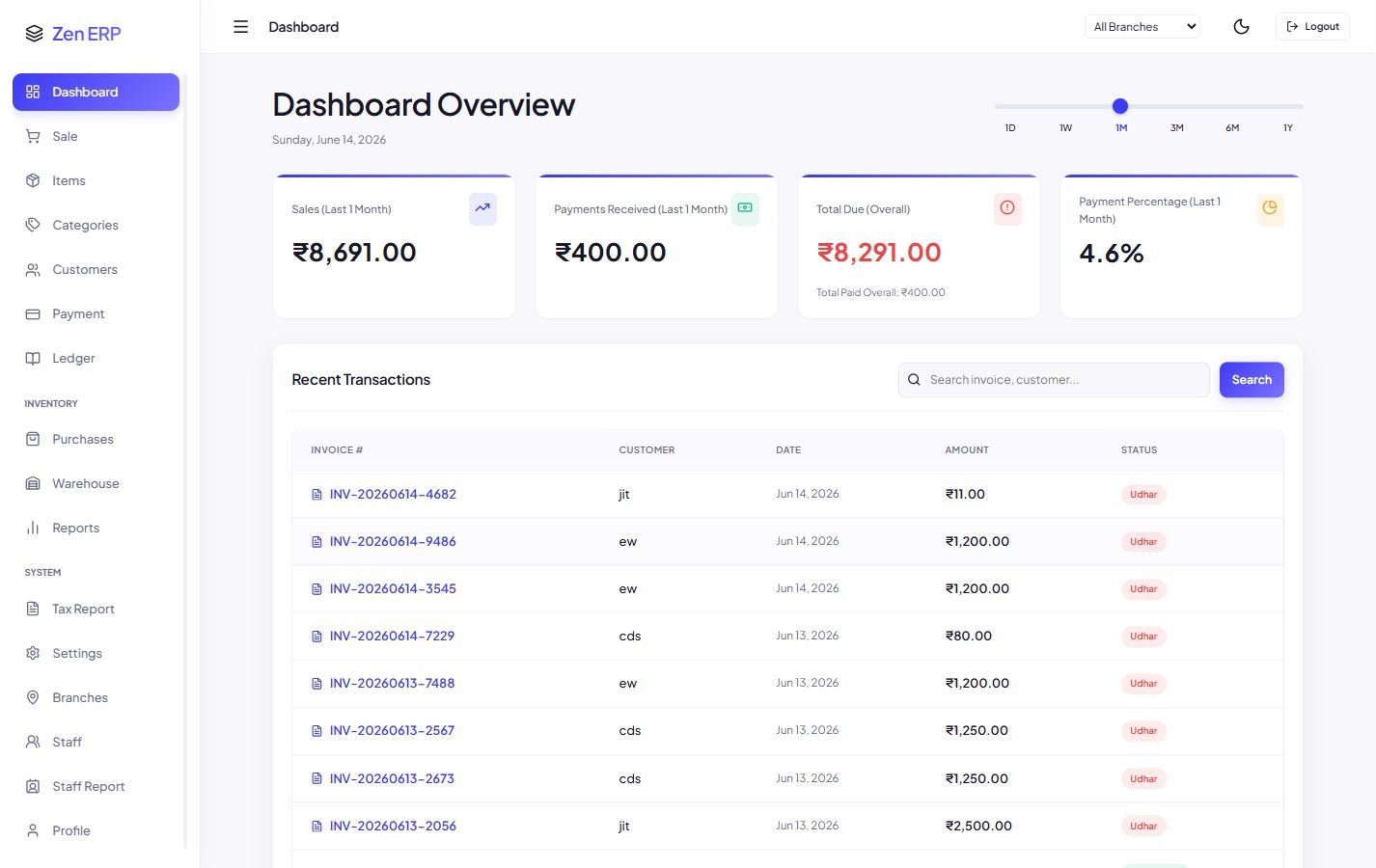Switch to dark mode moon icon
This screenshot has height=868, width=1376.
coord(1242,27)
